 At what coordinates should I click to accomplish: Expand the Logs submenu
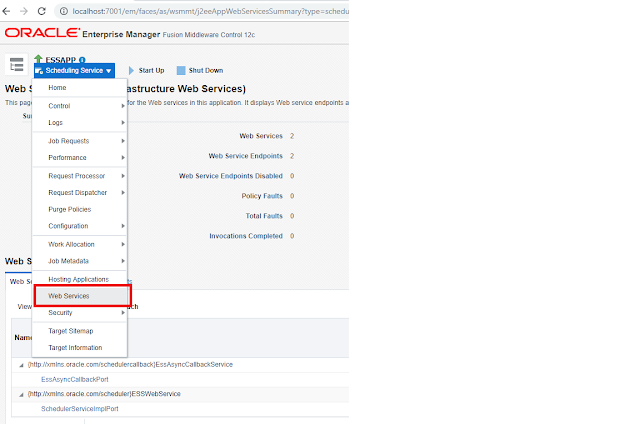click(x=80, y=122)
